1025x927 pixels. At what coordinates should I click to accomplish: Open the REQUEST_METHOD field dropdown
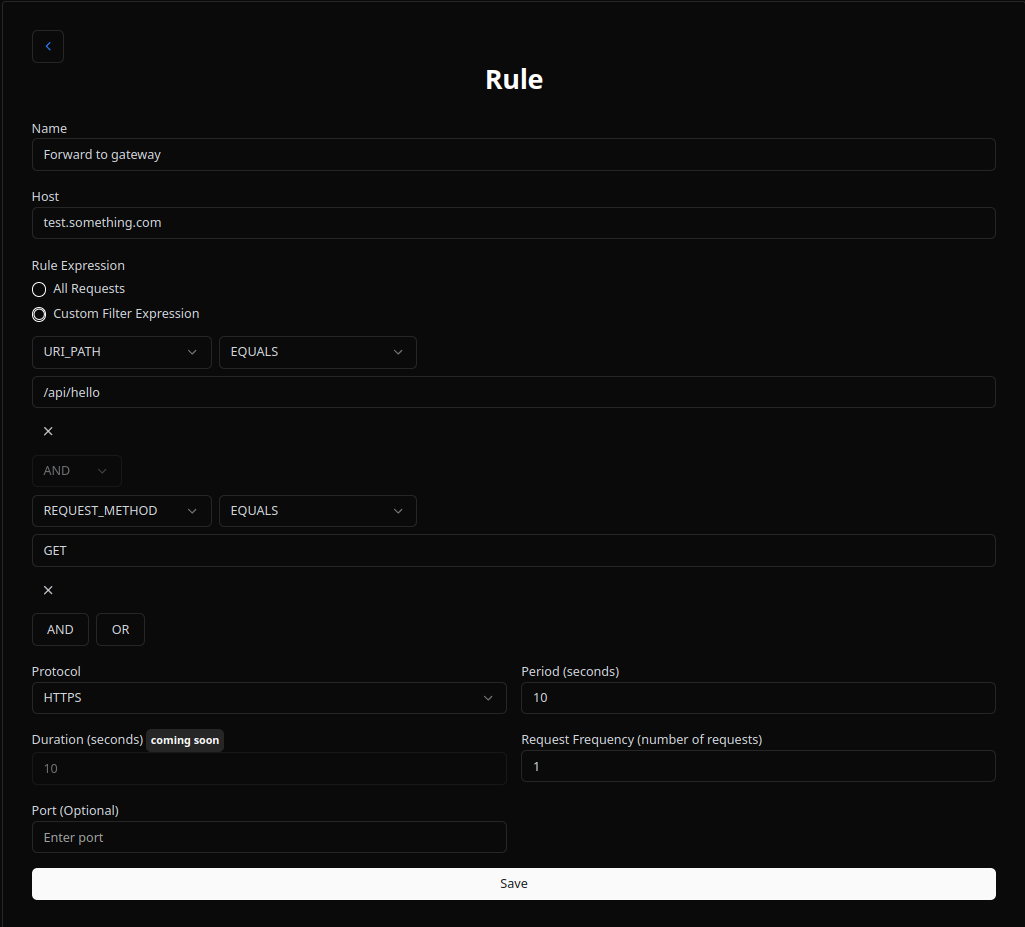coord(121,511)
